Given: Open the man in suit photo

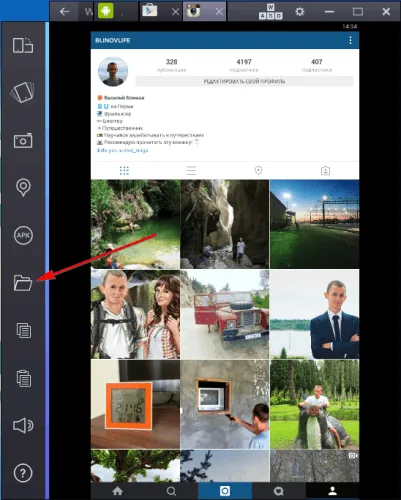Looking at the screenshot, I should click(x=315, y=314).
